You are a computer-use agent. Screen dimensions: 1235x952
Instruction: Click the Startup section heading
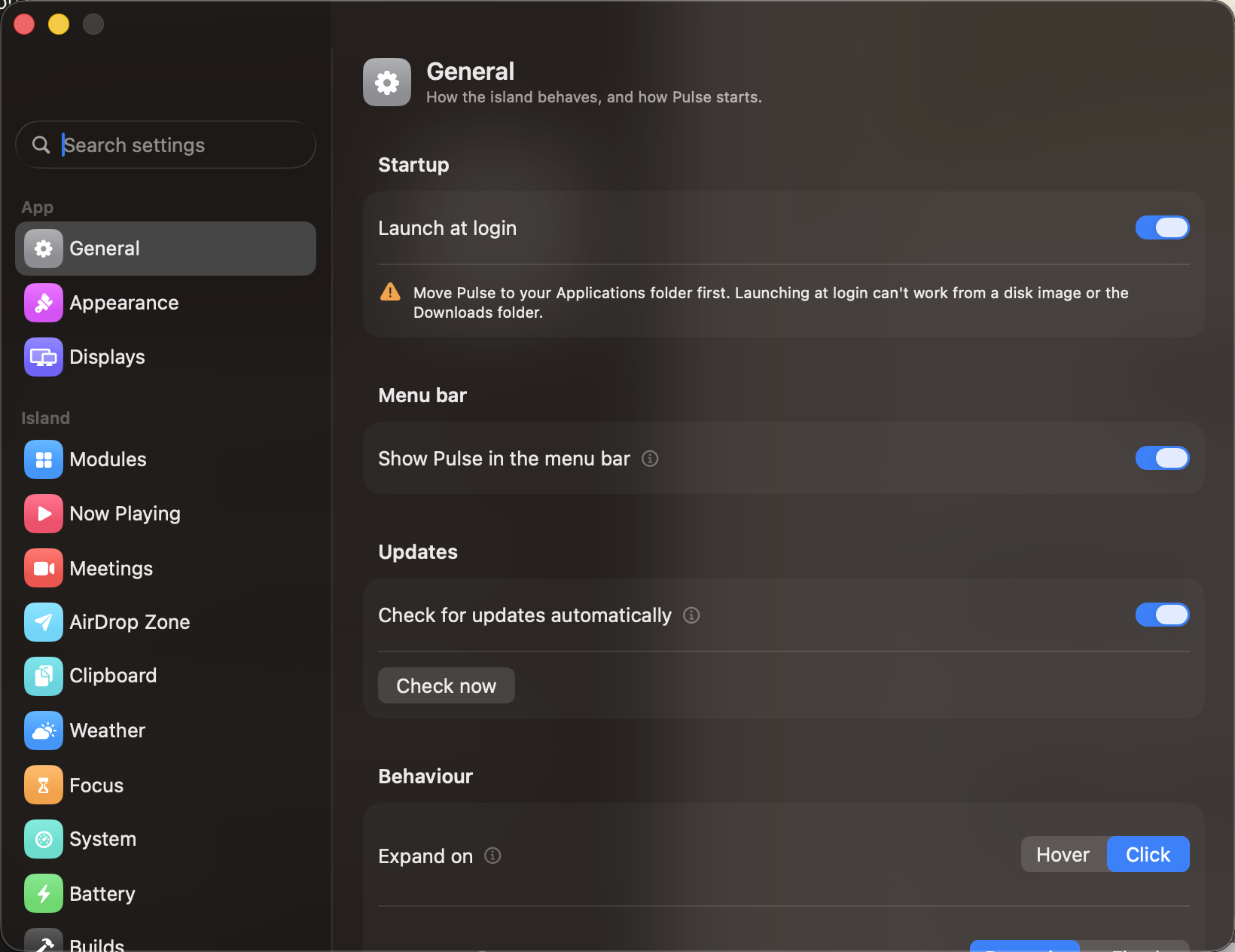tap(413, 165)
